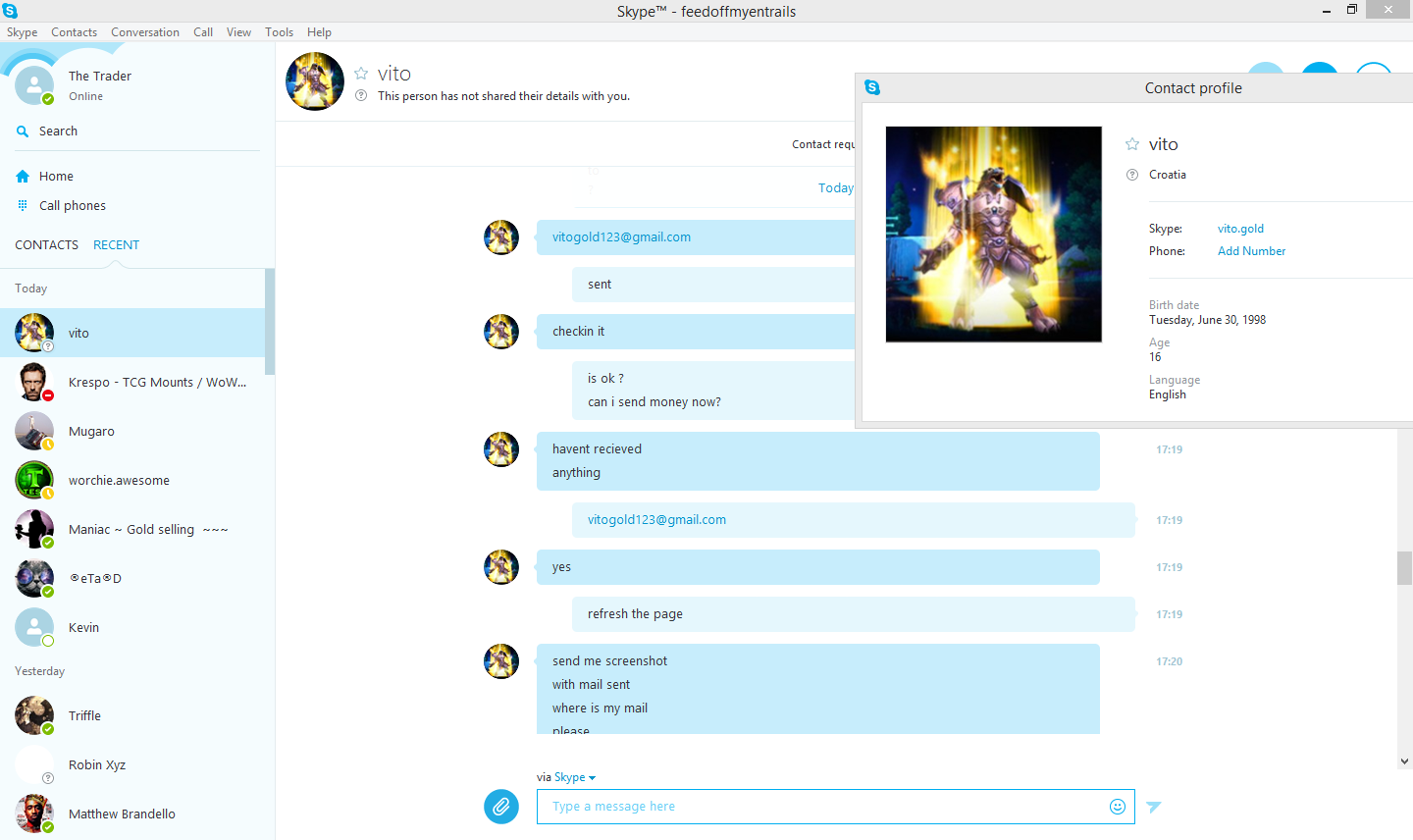Screen dimensions: 1413x840
Task: Click the send message arrow icon
Action: [1154, 807]
